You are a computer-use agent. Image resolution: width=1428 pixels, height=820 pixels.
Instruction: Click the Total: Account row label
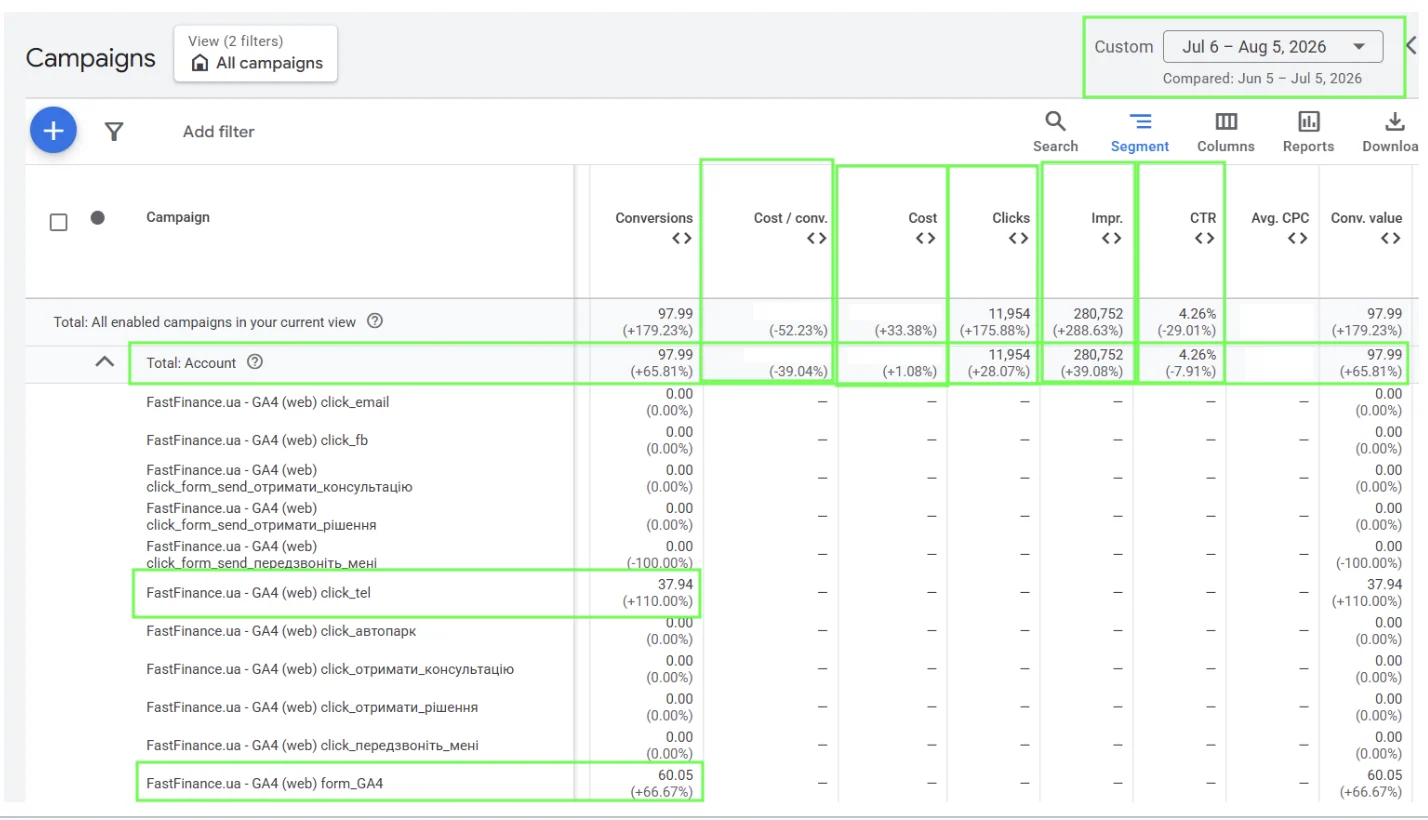[191, 362]
